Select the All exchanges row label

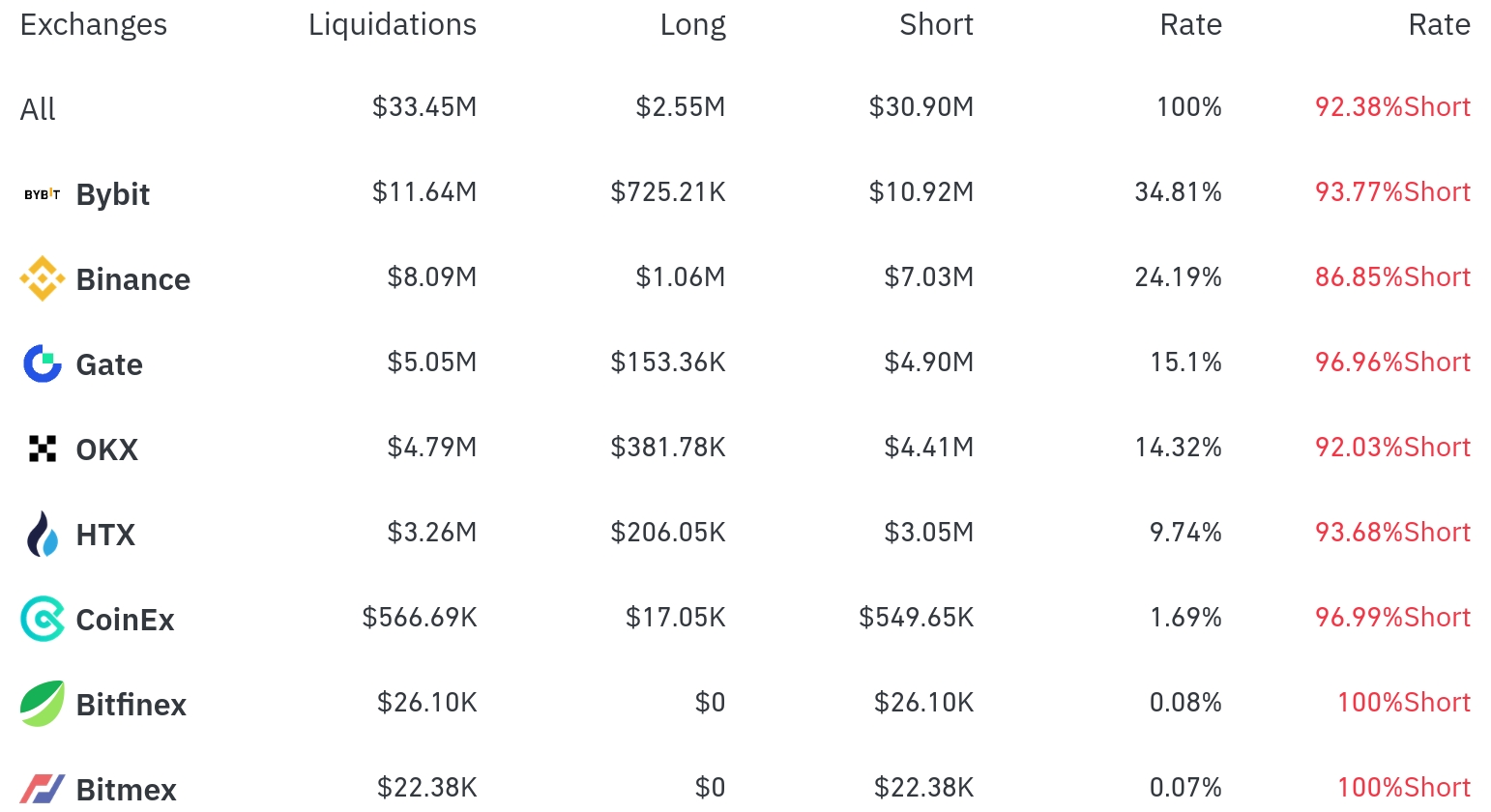click(x=38, y=109)
